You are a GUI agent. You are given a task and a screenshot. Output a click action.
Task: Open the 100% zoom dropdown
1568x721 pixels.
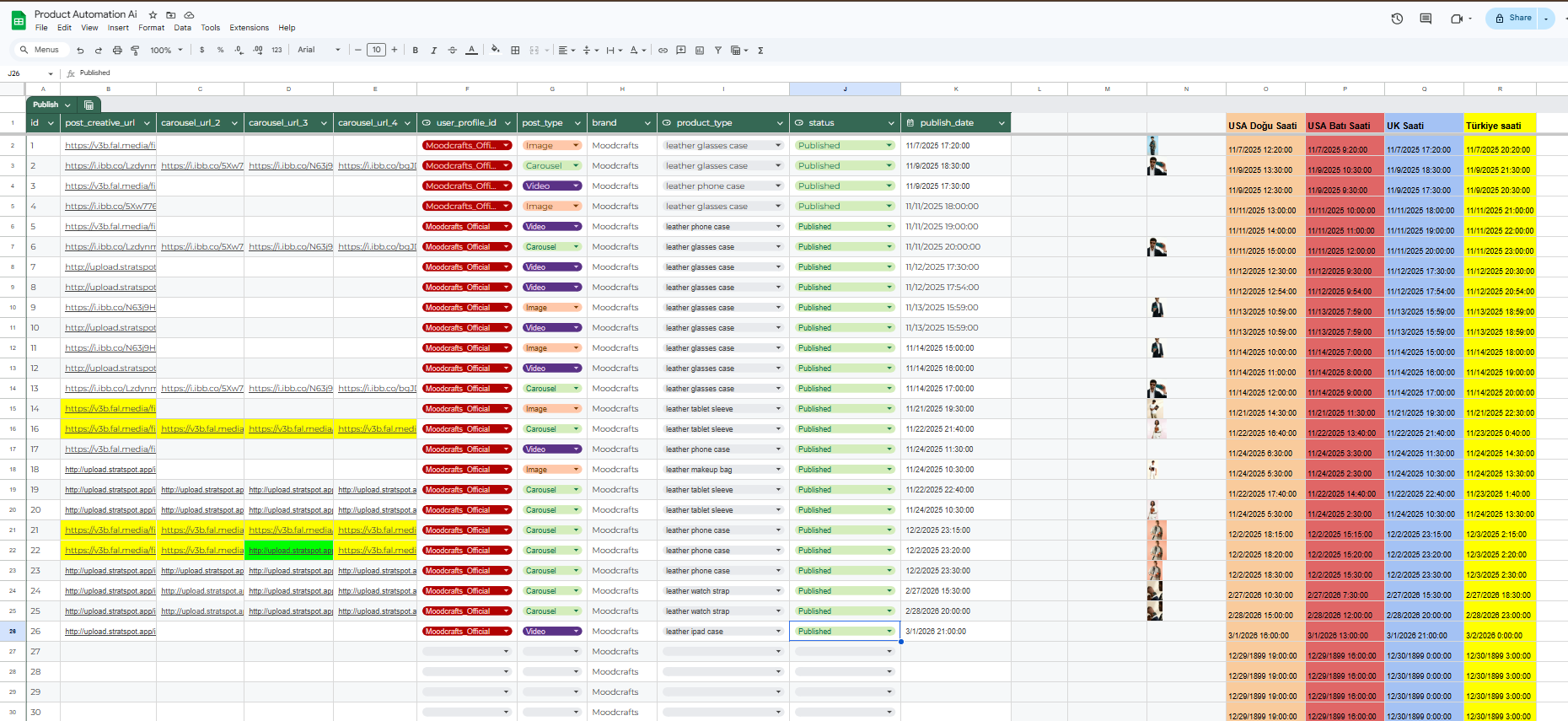click(x=166, y=51)
